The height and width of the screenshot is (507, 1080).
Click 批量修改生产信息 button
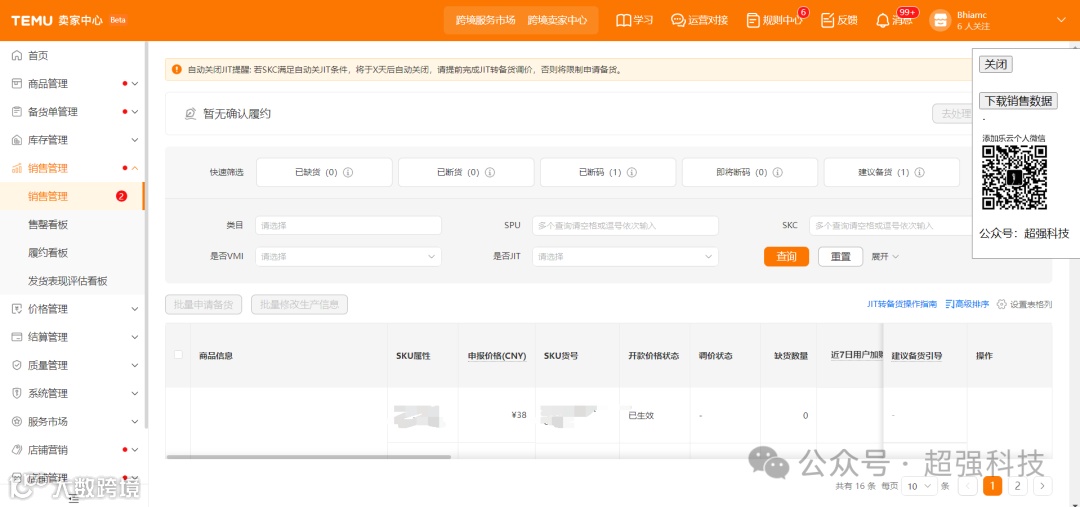pos(300,304)
